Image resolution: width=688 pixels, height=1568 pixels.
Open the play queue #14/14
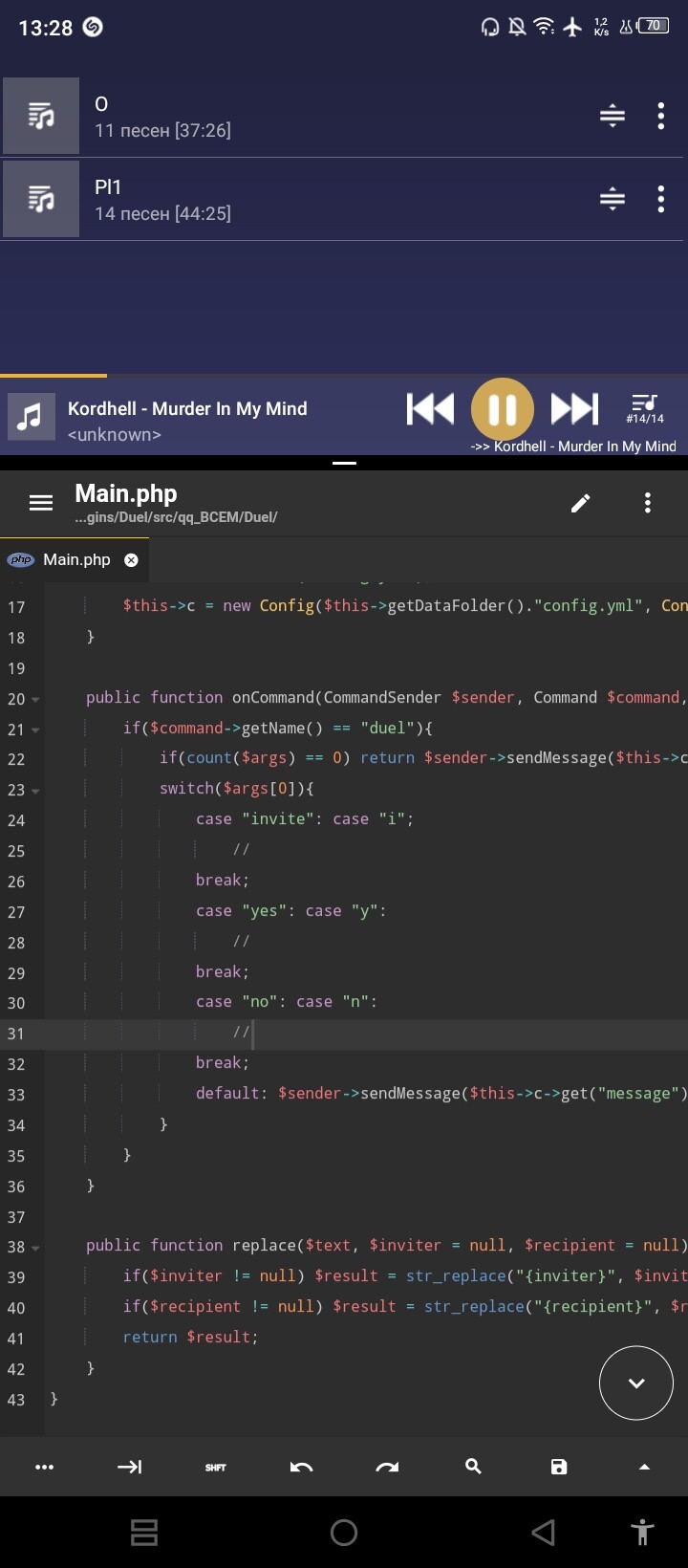click(x=645, y=408)
